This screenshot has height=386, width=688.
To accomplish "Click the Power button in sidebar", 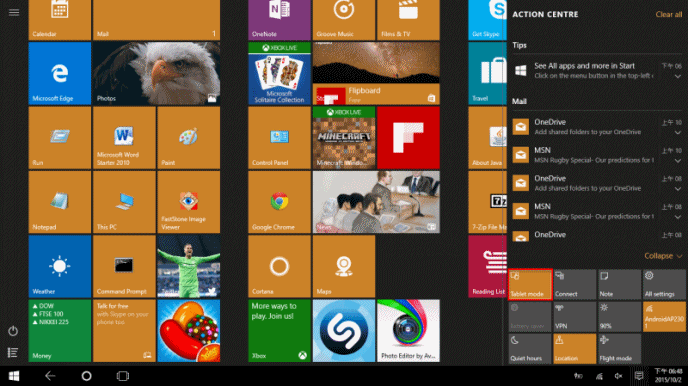I will pyautogui.click(x=13, y=331).
